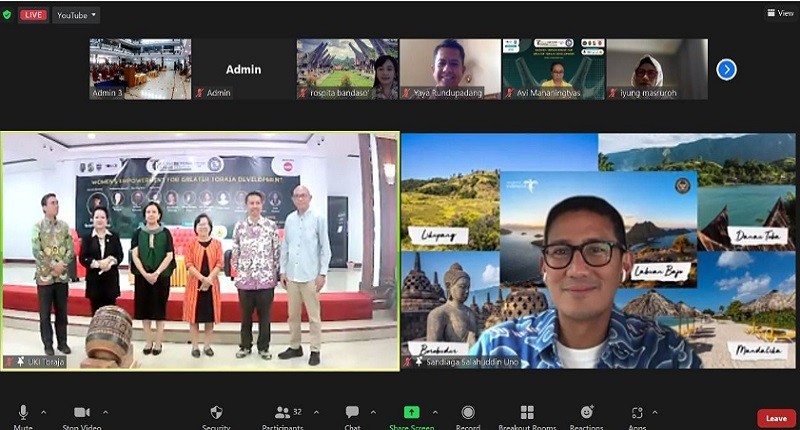The width and height of the screenshot is (800, 430).
Task: Open the Chat bubble icon
Action: pyautogui.click(x=352, y=412)
